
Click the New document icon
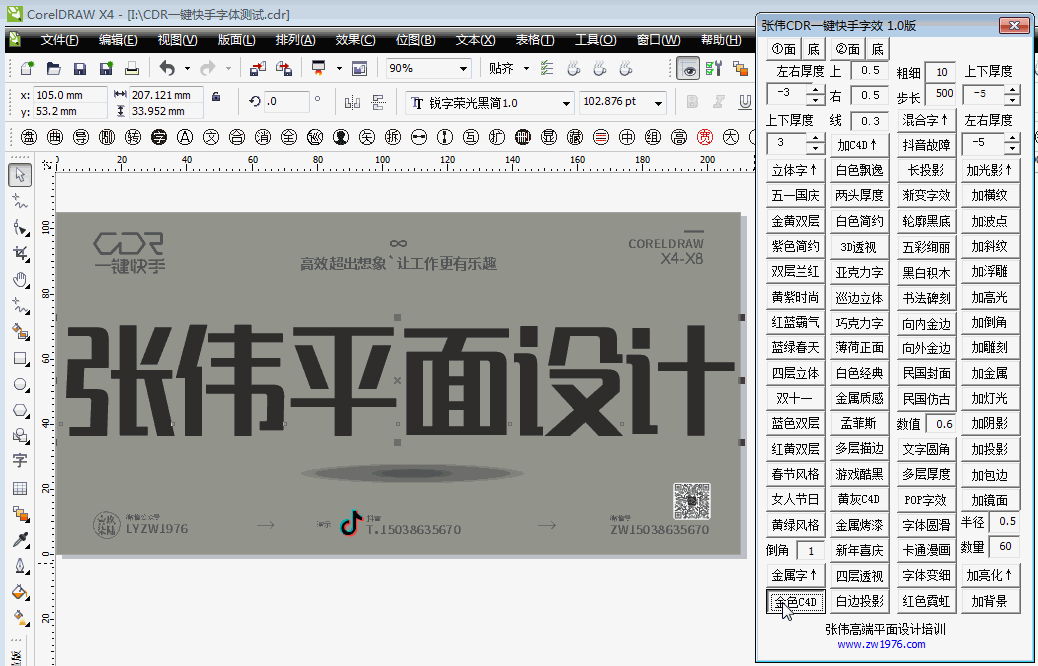click(27, 68)
